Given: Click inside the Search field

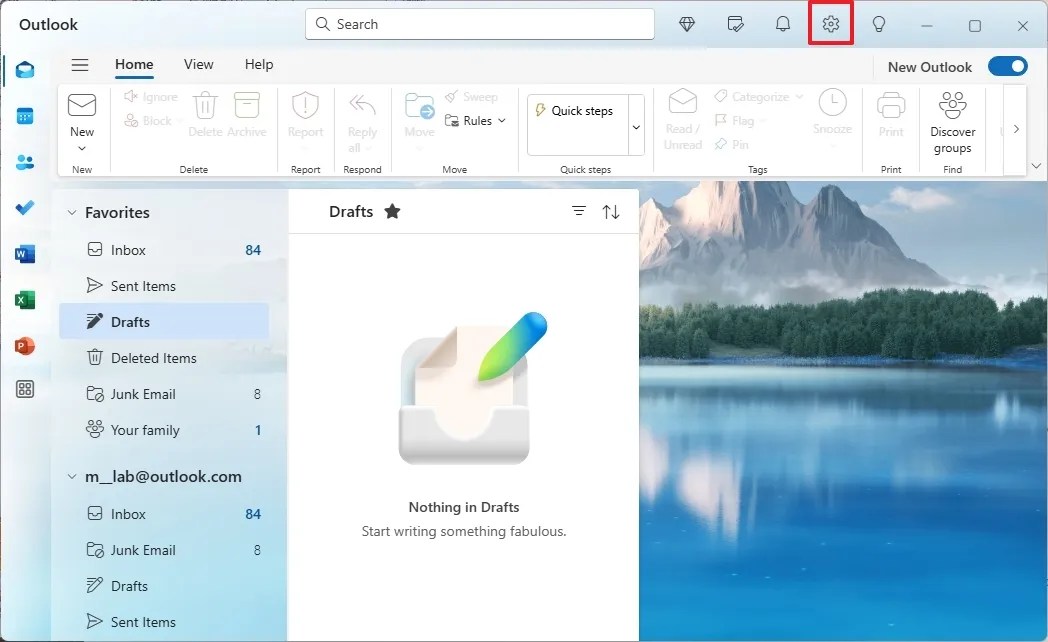Looking at the screenshot, I should pos(479,24).
